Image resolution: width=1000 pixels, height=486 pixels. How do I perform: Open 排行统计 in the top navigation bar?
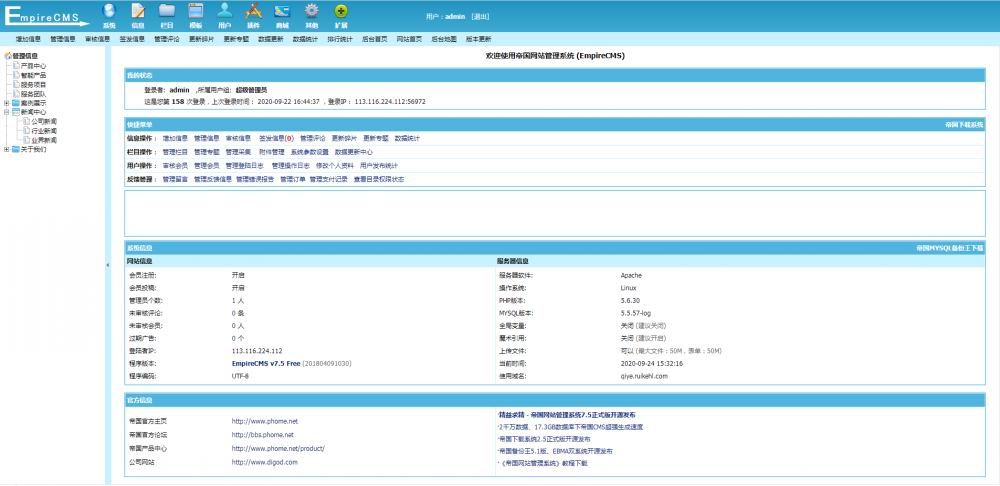coord(340,39)
